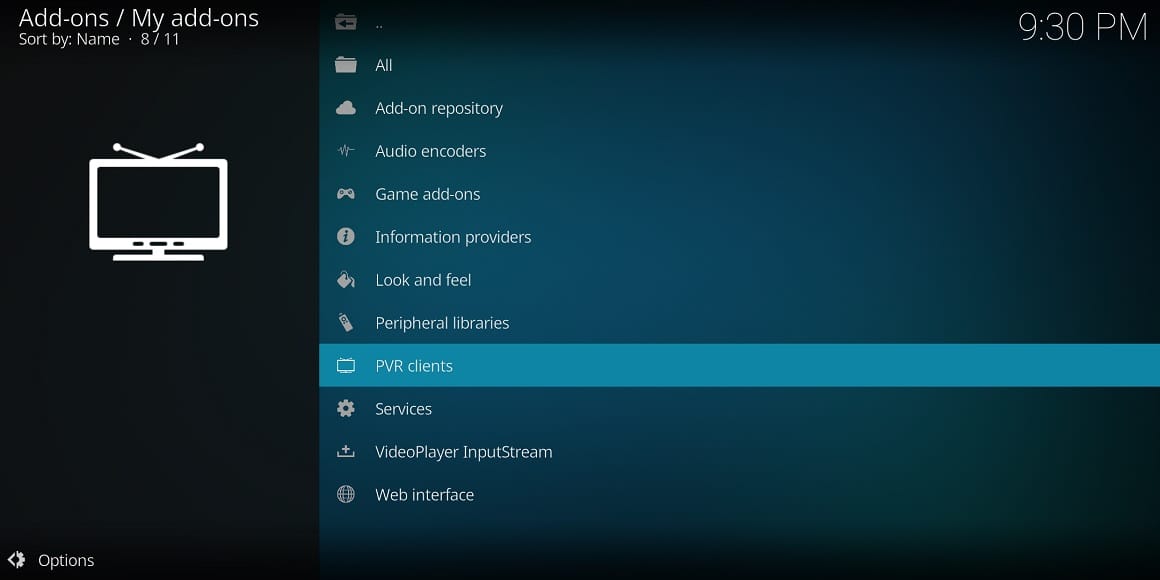Click the paint bucket Look and feel icon
The height and width of the screenshot is (580, 1160).
coord(346,280)
